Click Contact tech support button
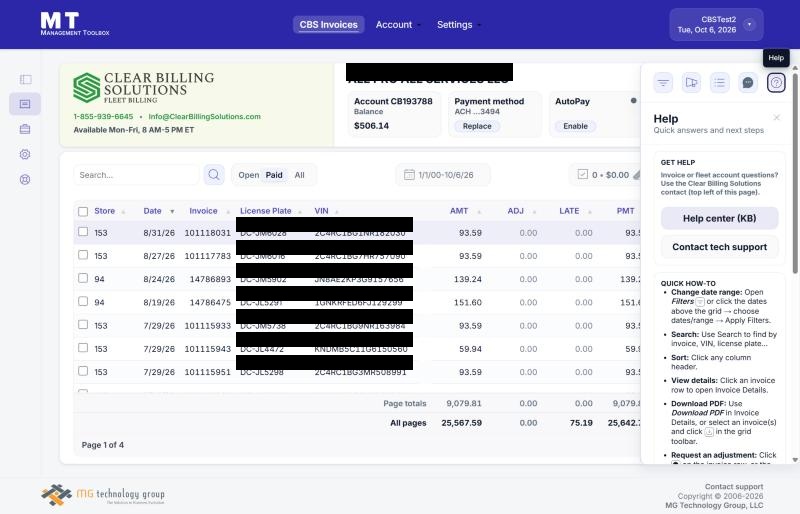Screen dimensions: 800x514 (719, 247)
